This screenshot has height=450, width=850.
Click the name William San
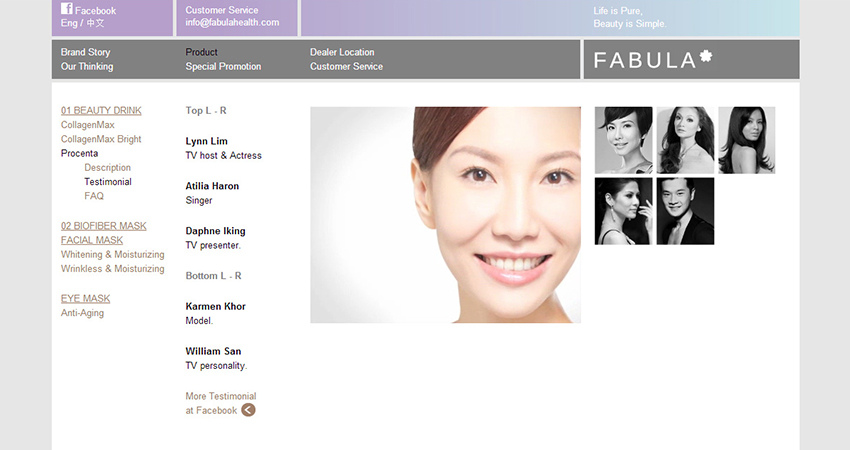tap(213, 351)
